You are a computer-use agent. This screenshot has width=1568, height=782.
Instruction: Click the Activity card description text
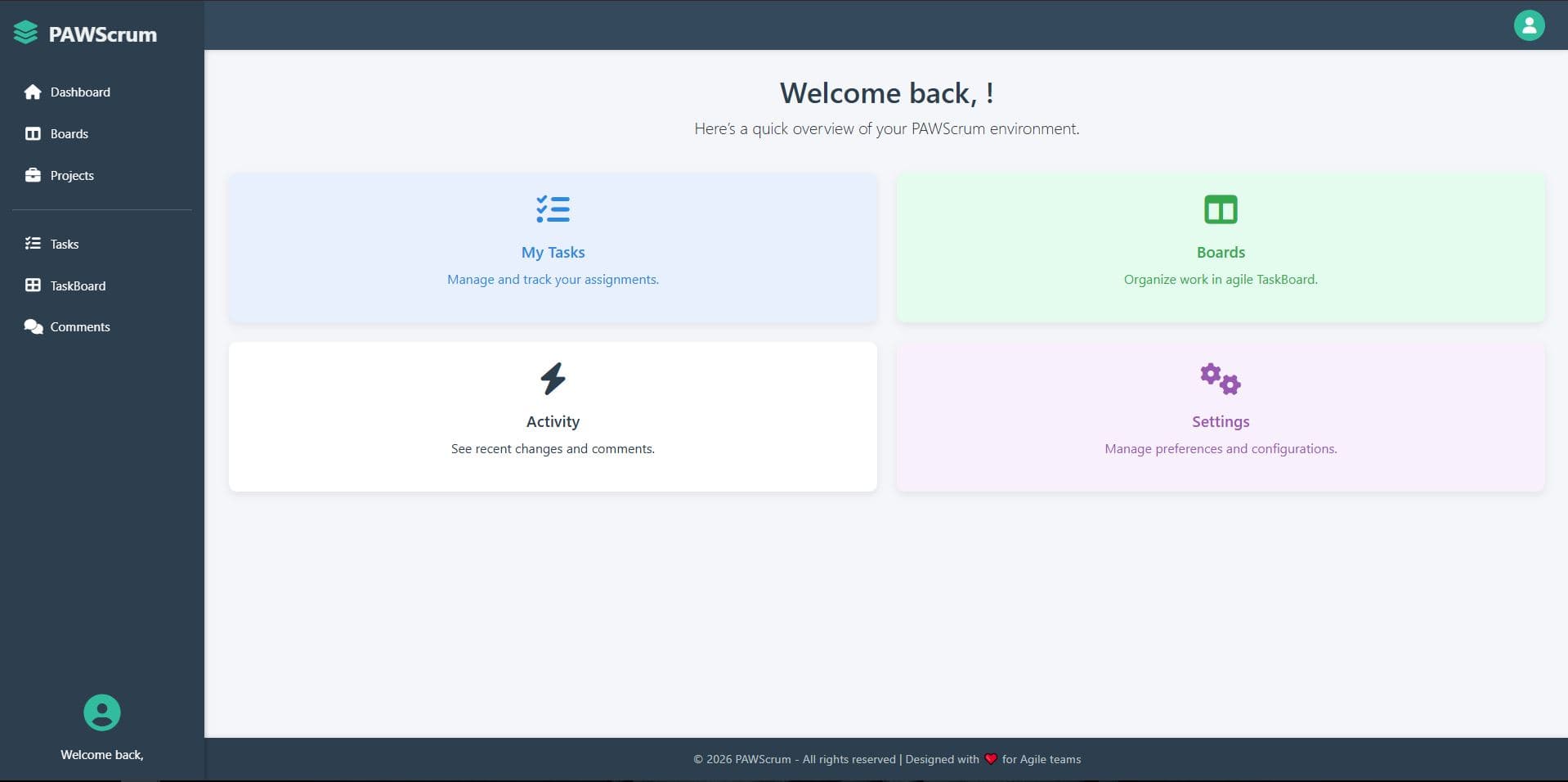pyautogui.click(x=553, y=448)
